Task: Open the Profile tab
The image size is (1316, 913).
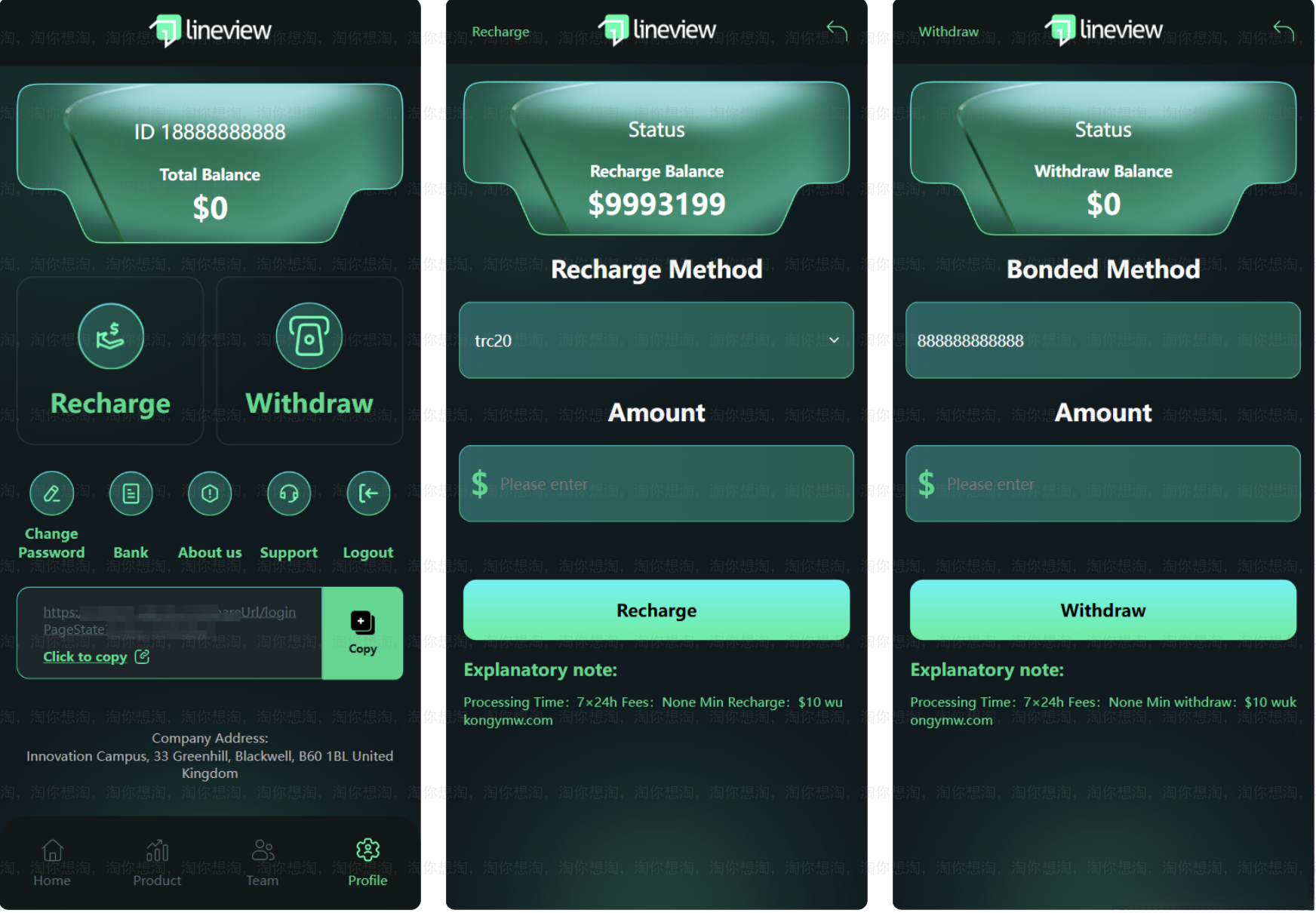Action: click(367, 862)
